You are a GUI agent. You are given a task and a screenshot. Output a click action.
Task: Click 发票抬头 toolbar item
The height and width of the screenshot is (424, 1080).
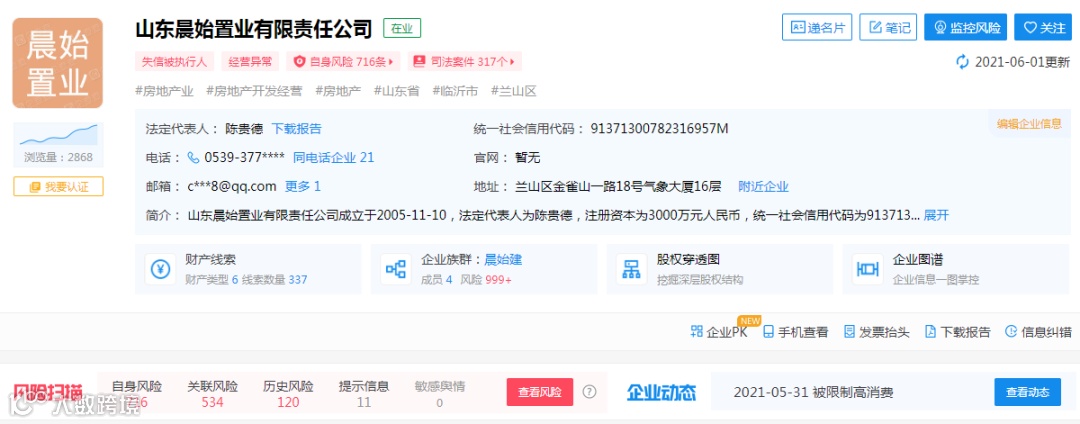(x=877, y=332)
